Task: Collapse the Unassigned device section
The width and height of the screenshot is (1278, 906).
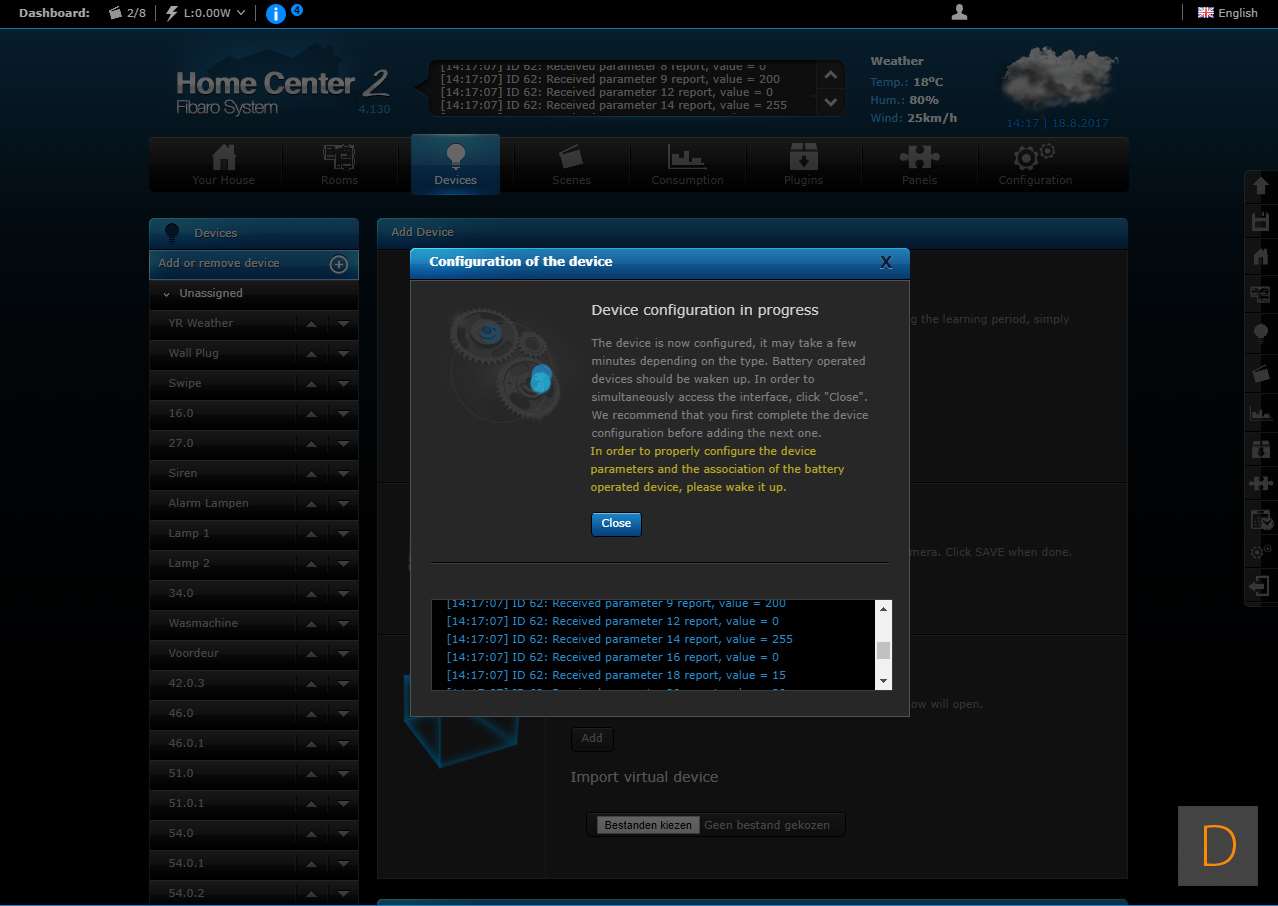Action: [167, 294]
